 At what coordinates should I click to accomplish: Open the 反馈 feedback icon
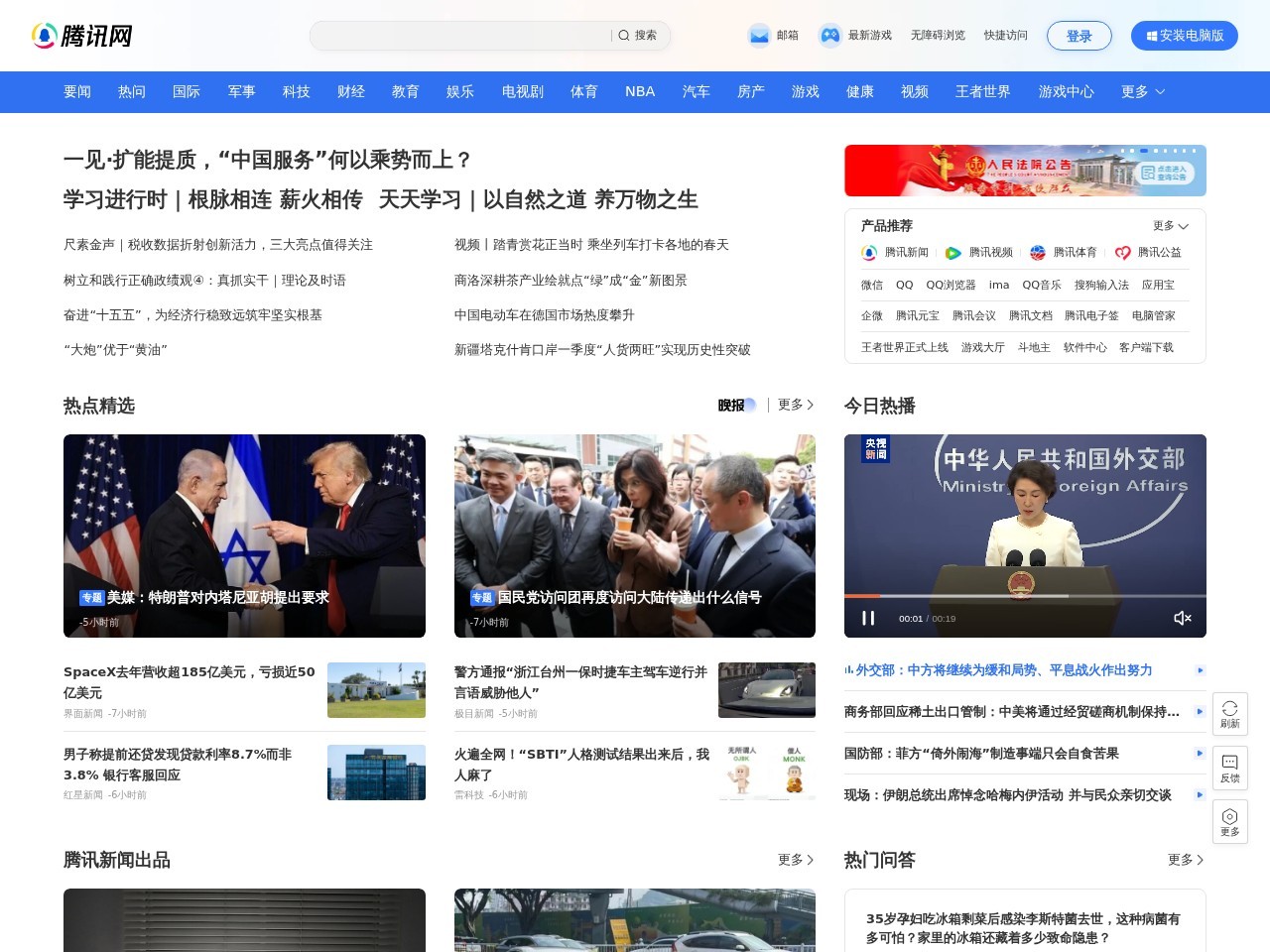click(1230, 767)
